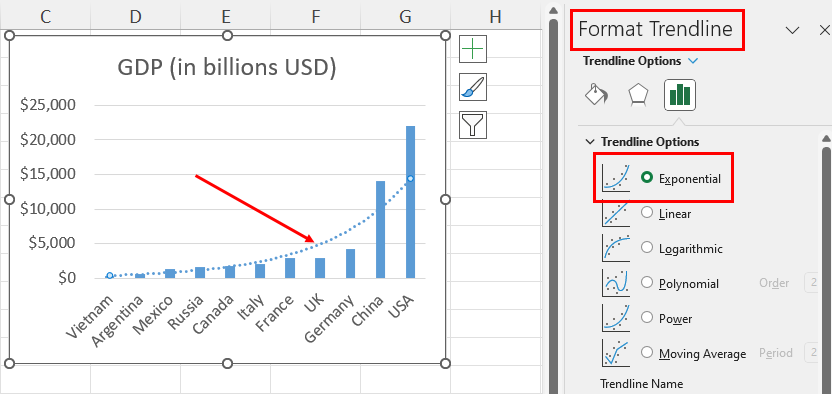Viewport: 832px width, 394px height.
Task: Select the Moving Average radio button
Action: (647, 353)
